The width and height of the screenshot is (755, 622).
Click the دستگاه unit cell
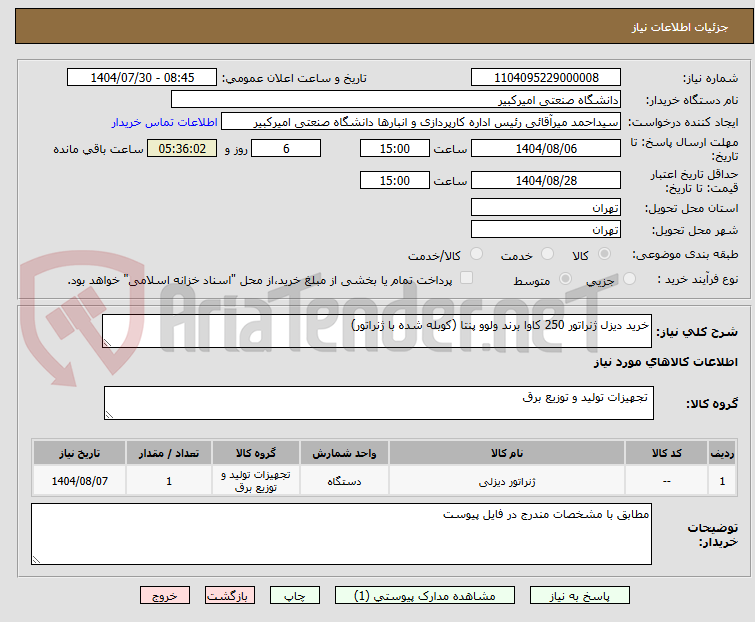coord(344,481)
